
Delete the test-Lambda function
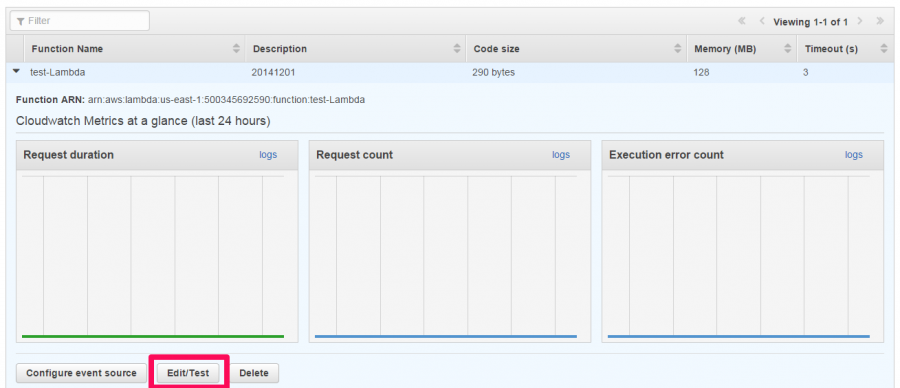point(254,373)
